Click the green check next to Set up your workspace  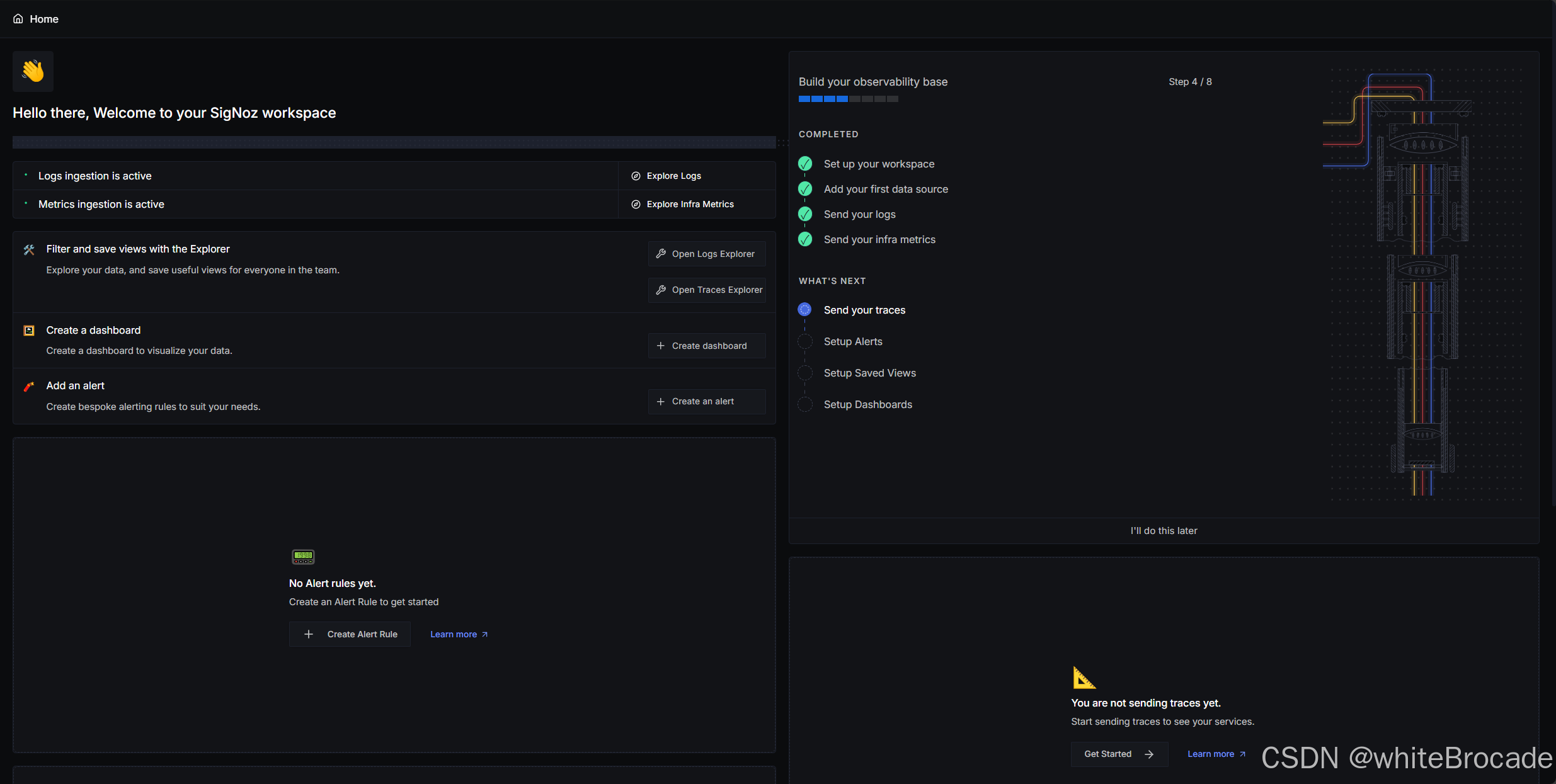tap(805, 164)
